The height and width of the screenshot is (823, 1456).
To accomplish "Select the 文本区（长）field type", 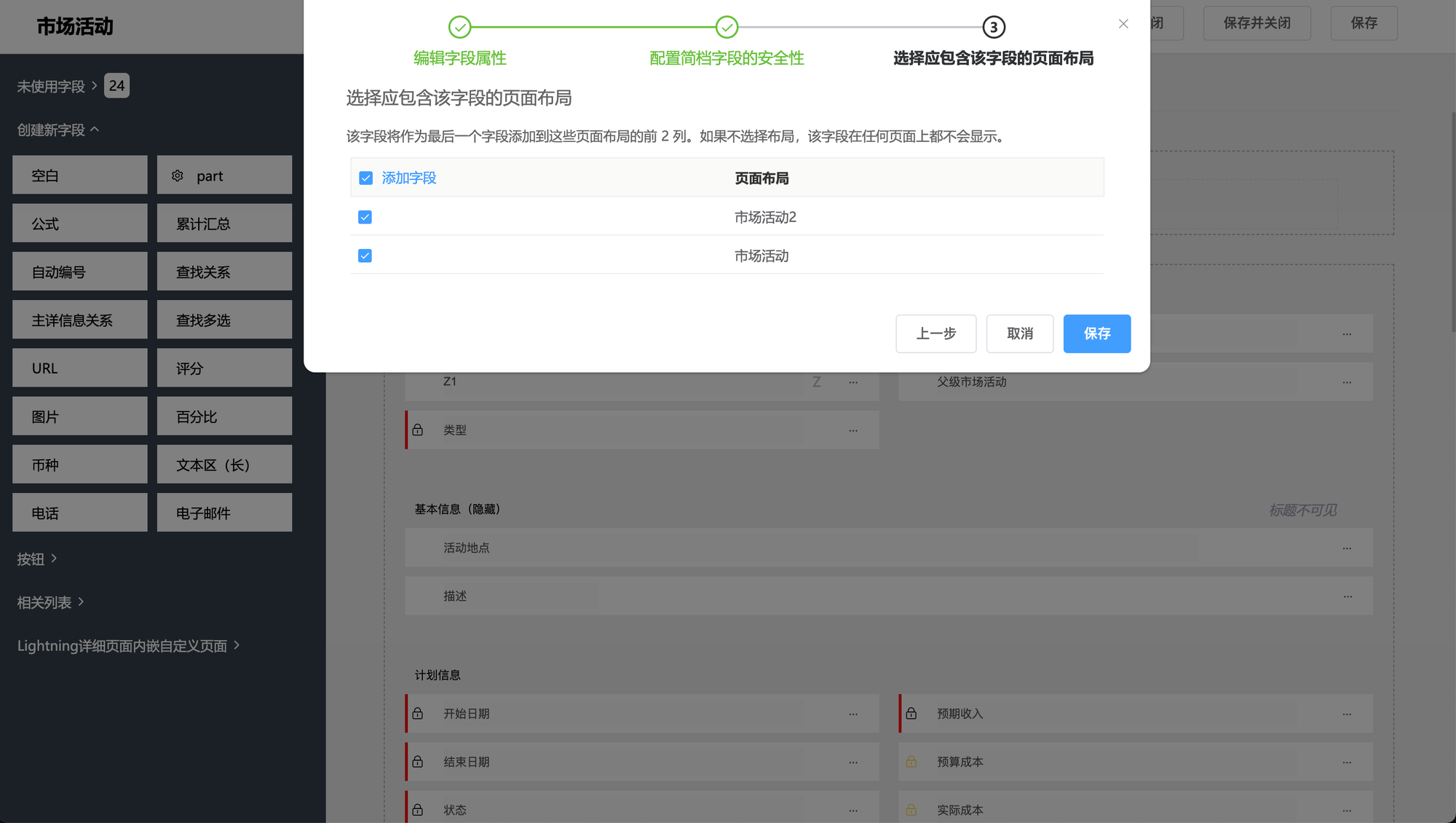I will [224, 465].
